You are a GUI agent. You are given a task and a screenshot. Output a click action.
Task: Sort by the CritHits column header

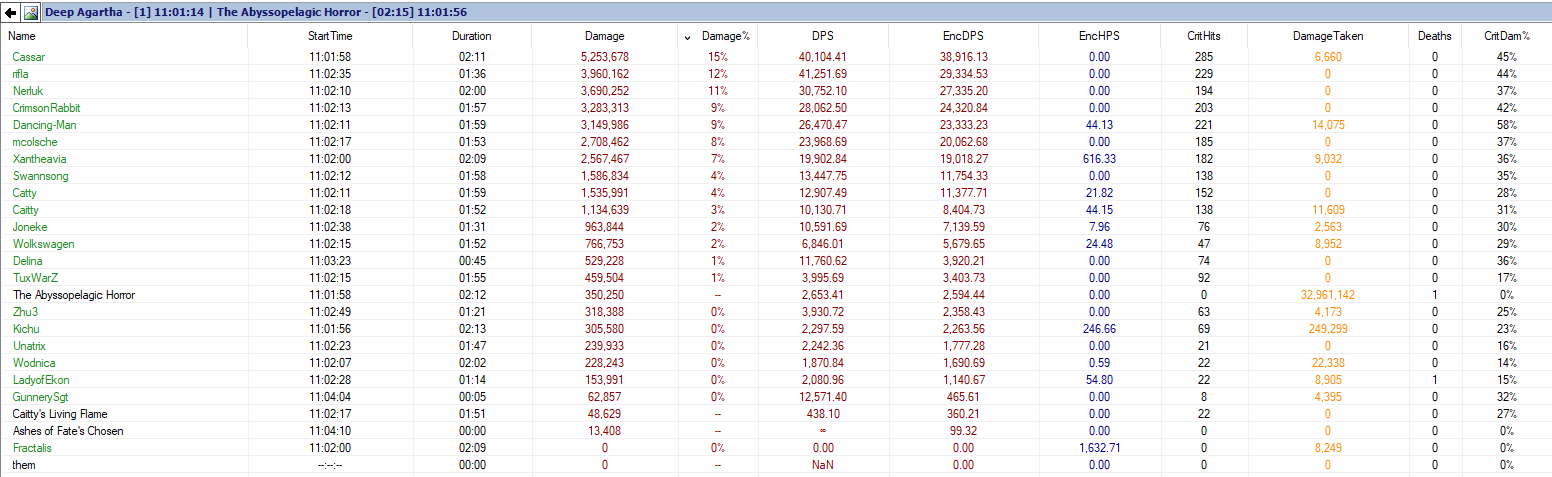[1204, 36]
